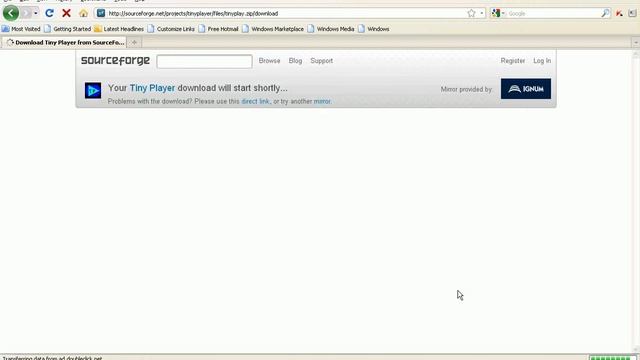Click the Log In link

pos(542,61)
